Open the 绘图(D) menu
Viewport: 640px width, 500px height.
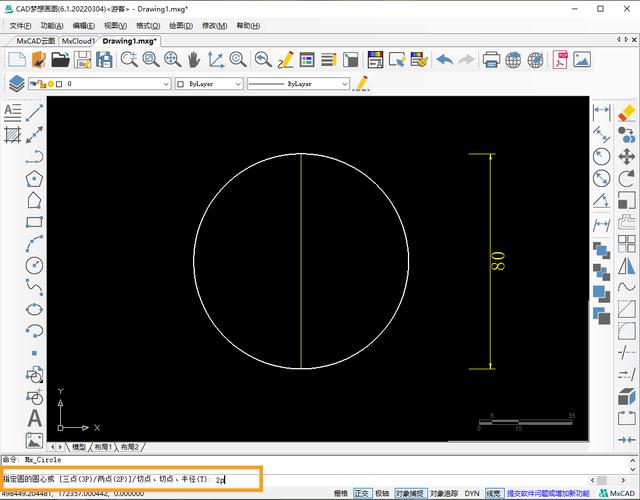pos(180,25)
